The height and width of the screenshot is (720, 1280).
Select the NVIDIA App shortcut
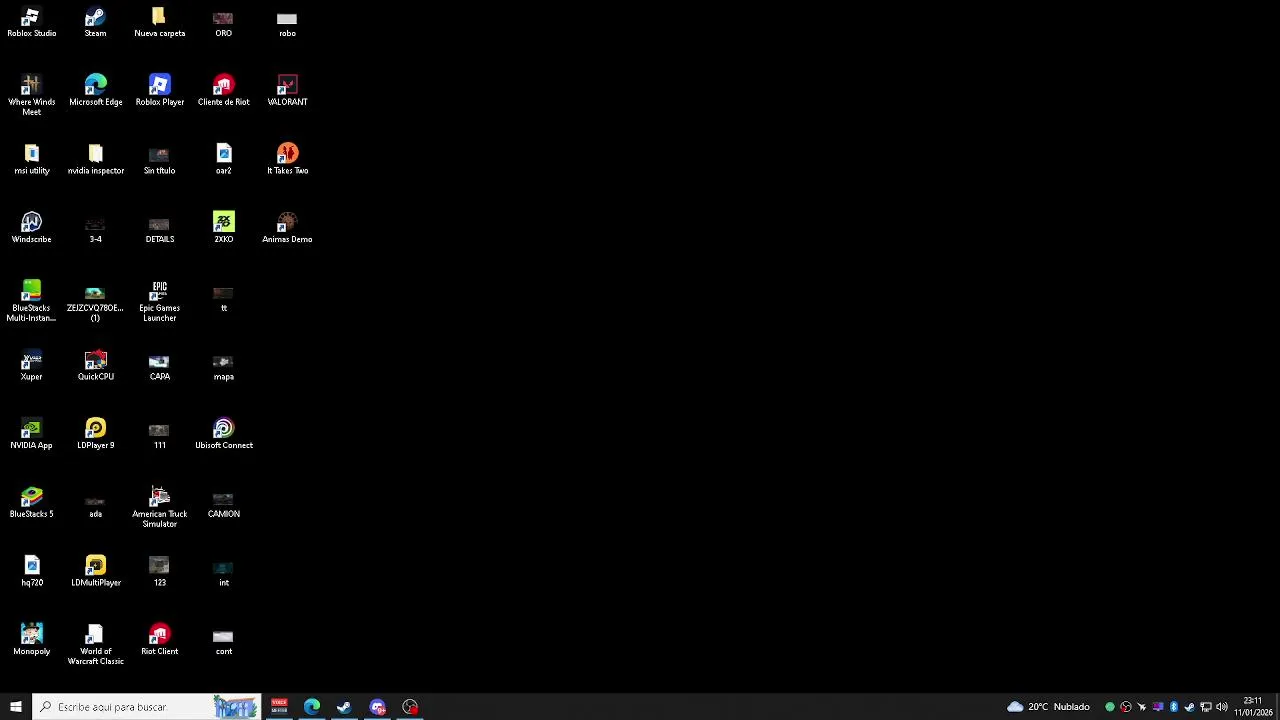tap(31, 434)
